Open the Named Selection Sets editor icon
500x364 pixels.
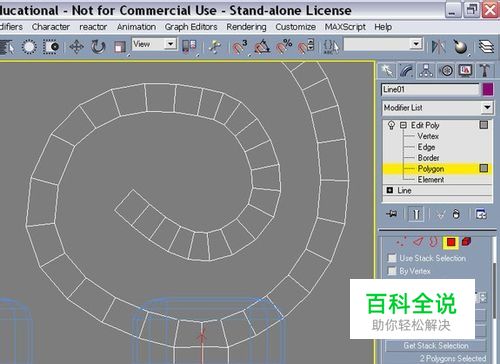tap(331, 46)
